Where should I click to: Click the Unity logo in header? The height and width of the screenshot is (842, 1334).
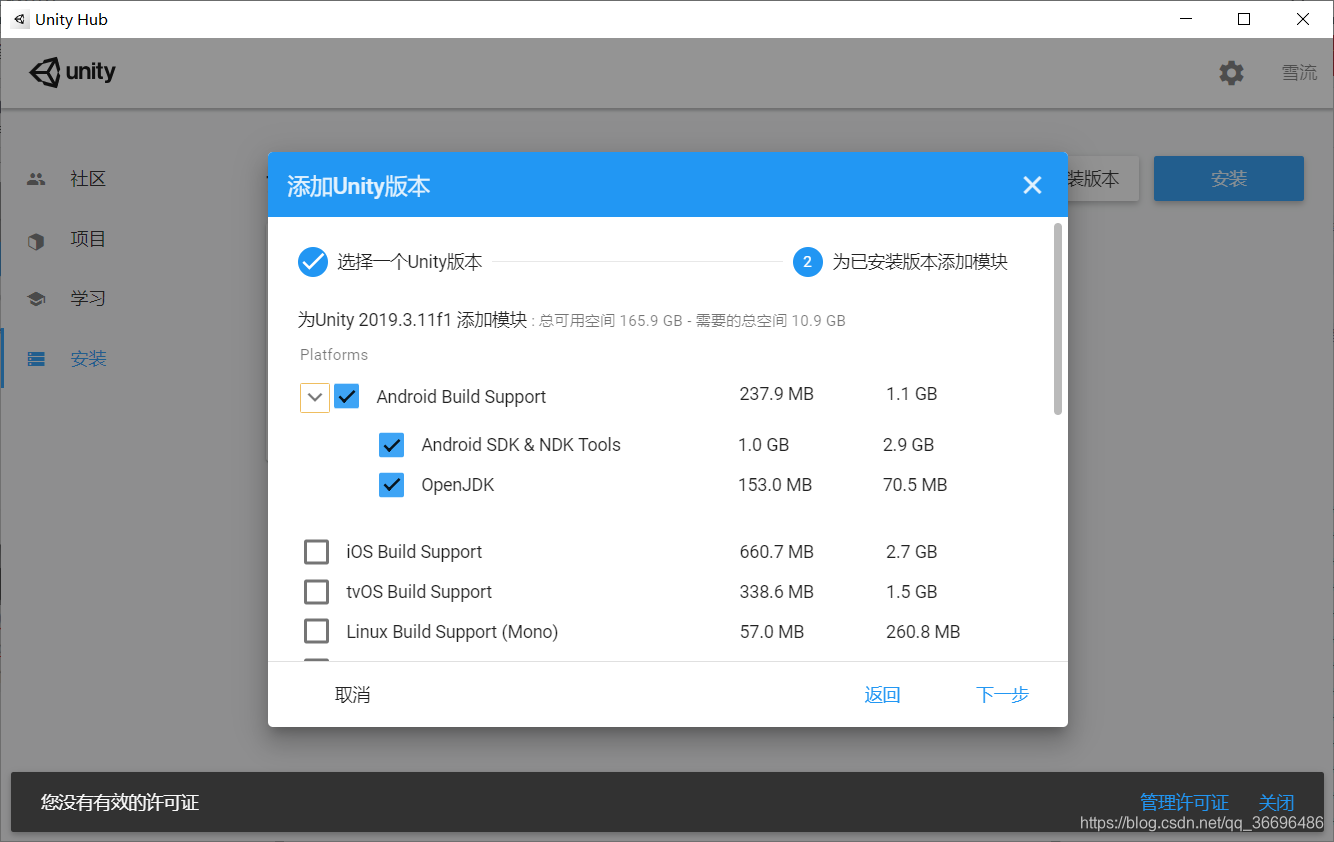click(x=72, y=72)
